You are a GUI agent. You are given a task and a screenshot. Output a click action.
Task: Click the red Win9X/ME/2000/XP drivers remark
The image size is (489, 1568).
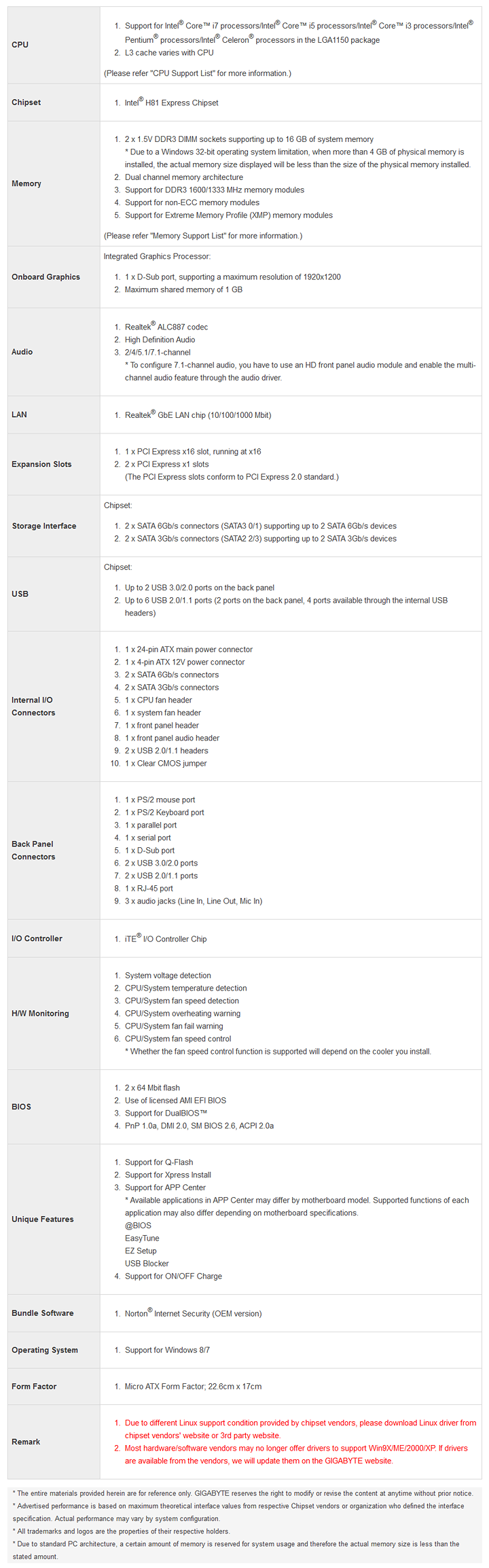[x=296, y=1455]
